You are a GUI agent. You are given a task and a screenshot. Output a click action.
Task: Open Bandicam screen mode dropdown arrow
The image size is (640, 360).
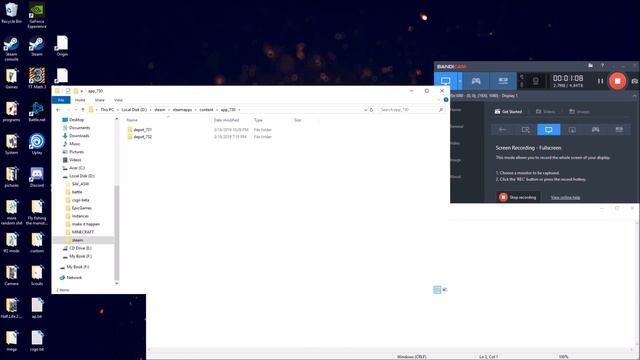tap(460, 81)
